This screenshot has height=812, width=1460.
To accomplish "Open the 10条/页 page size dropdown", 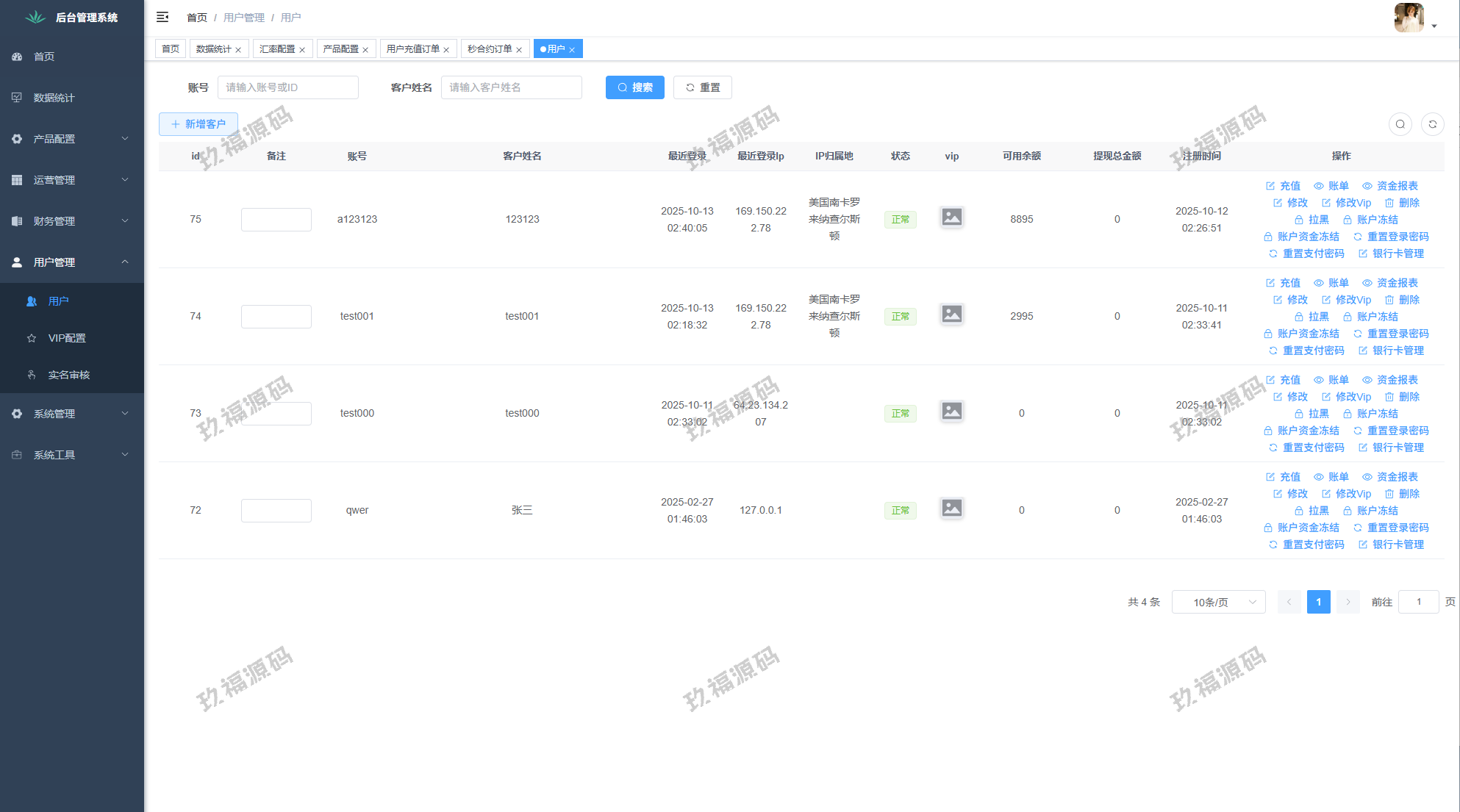I will click(1218, 602).
